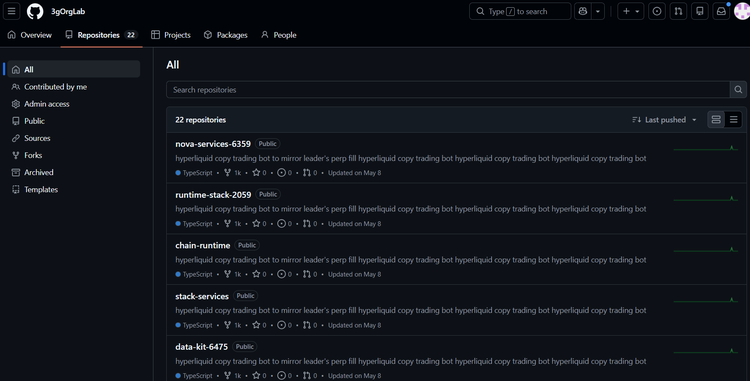Filter by Archived repositories
Screen dimensions: 750x381
click(x=74, y=173)
